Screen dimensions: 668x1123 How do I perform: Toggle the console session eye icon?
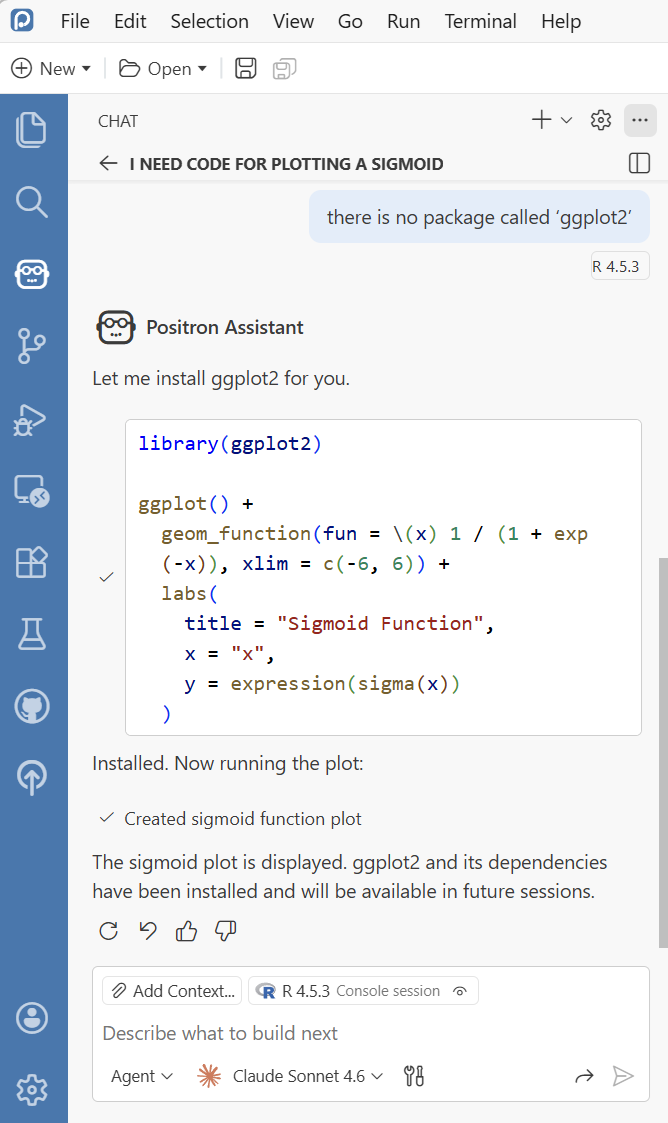coord(460,991)
